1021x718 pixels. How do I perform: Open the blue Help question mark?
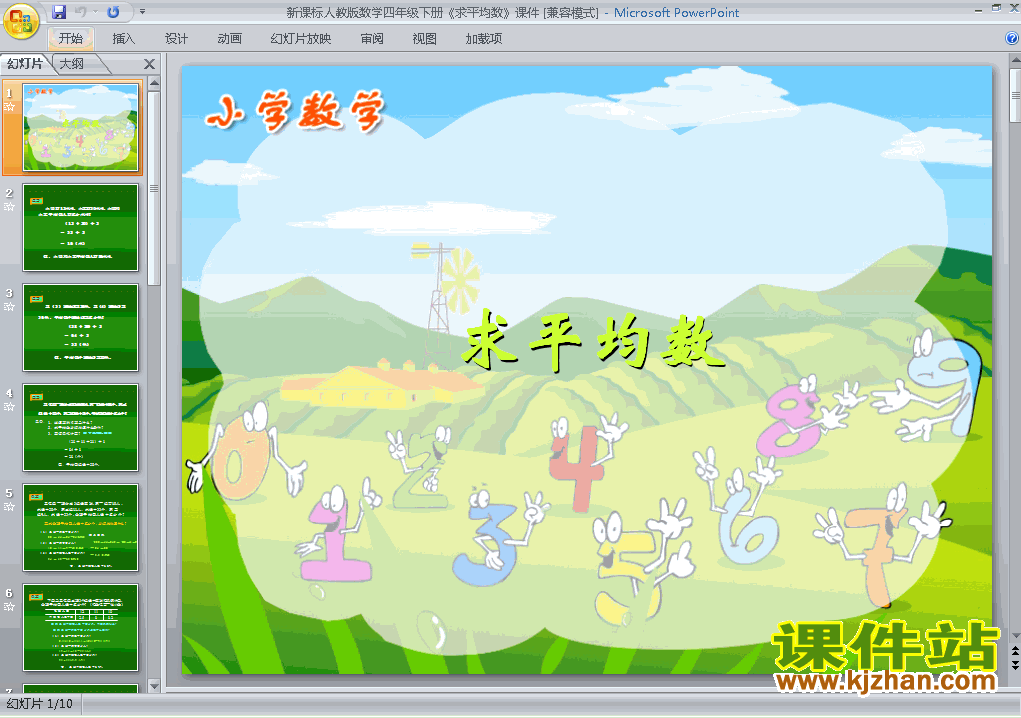(1012, 38)
